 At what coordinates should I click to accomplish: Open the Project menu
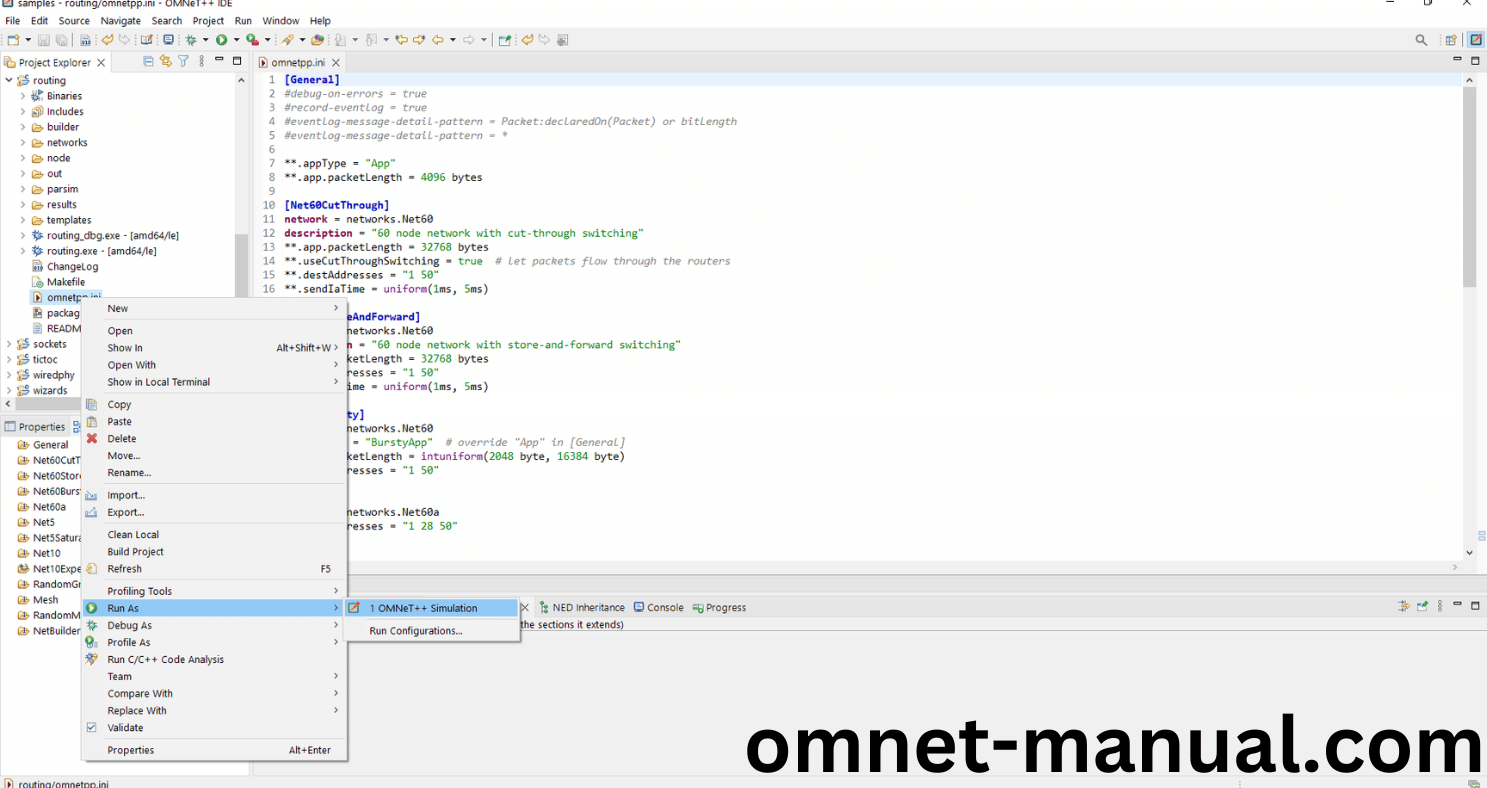[208, 20]
